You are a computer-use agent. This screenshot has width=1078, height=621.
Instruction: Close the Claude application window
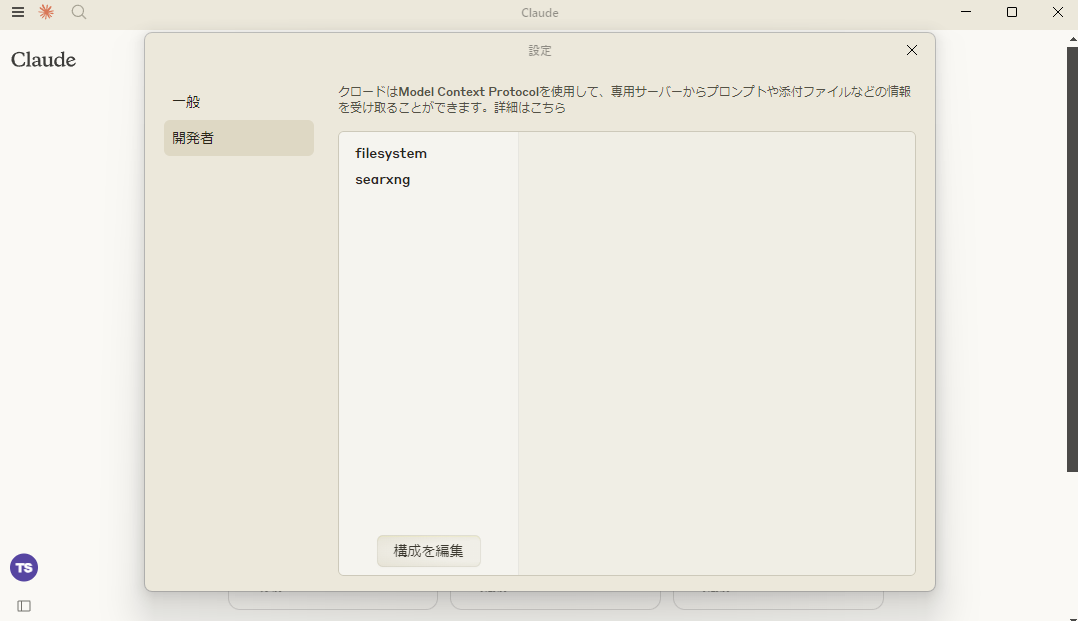coord(1057,12)
